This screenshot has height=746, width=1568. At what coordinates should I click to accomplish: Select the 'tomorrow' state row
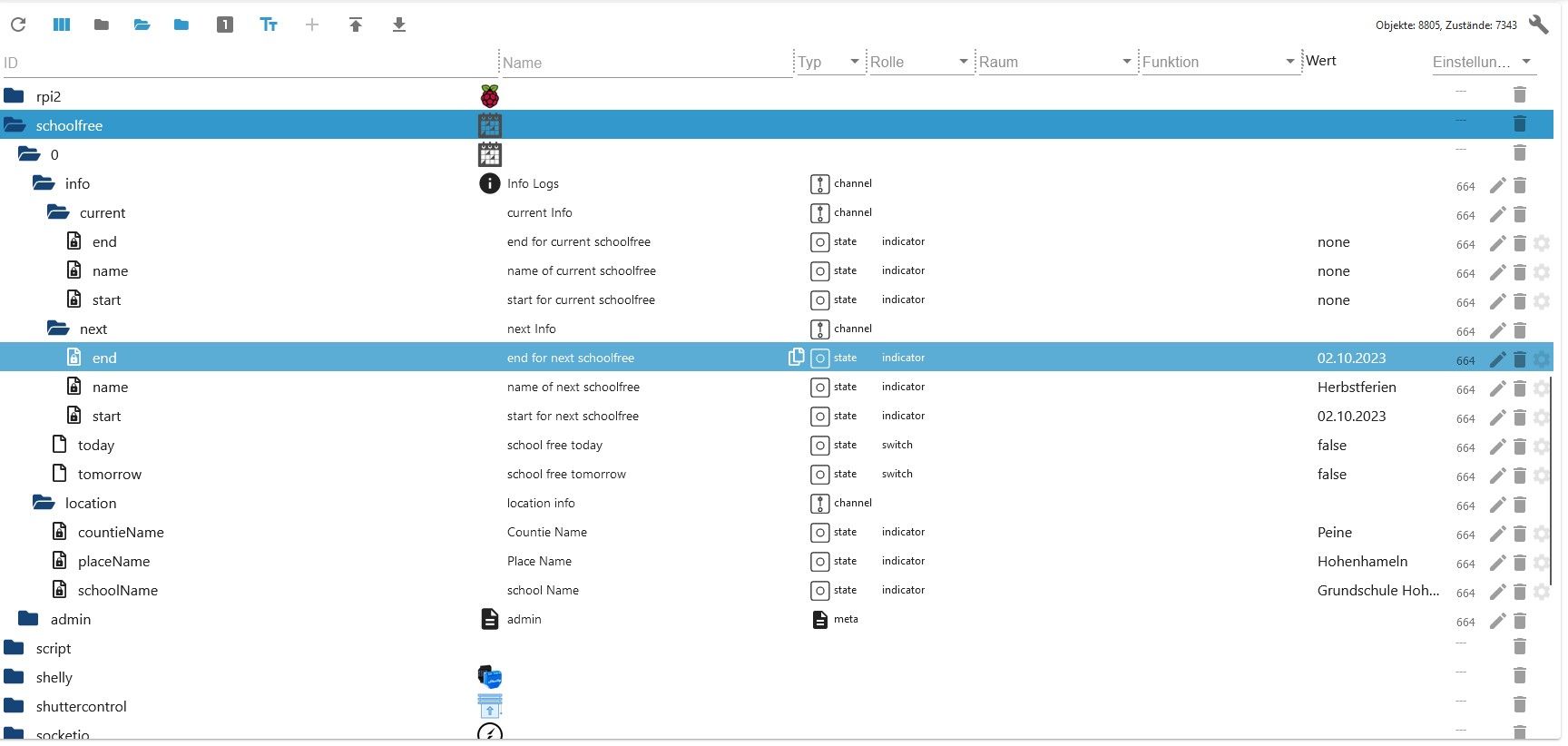coord(777,474)
